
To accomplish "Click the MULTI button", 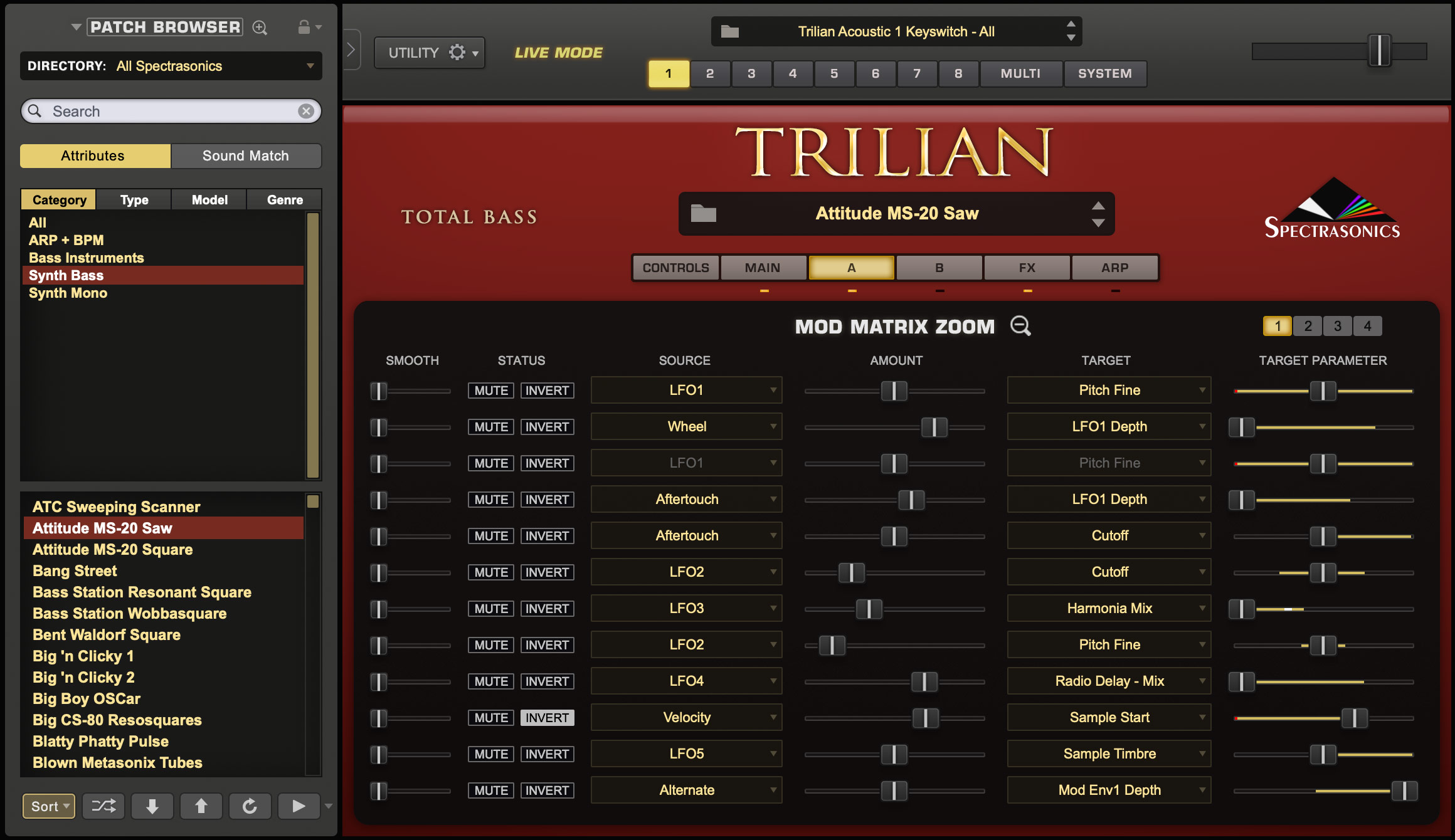I will (x=1020, y=73).
